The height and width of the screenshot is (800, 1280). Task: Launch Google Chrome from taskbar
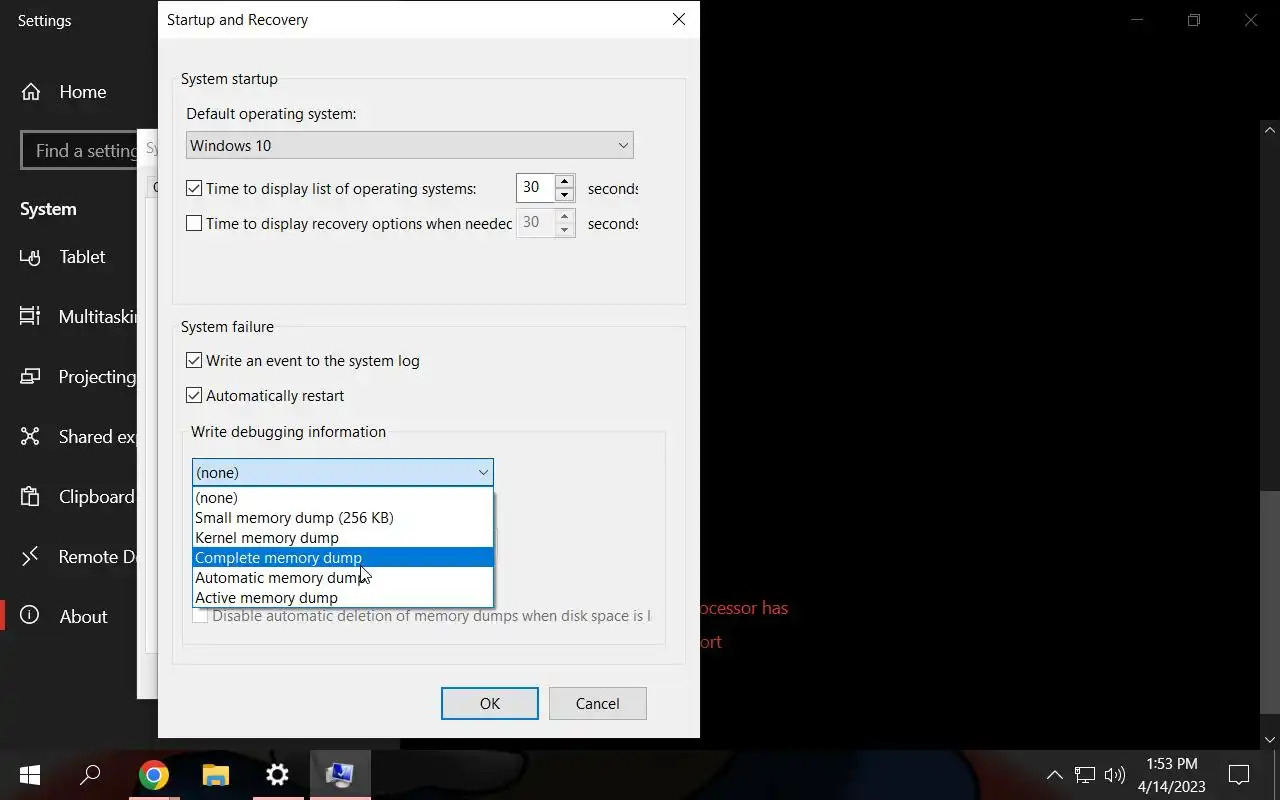pos(153,775)
